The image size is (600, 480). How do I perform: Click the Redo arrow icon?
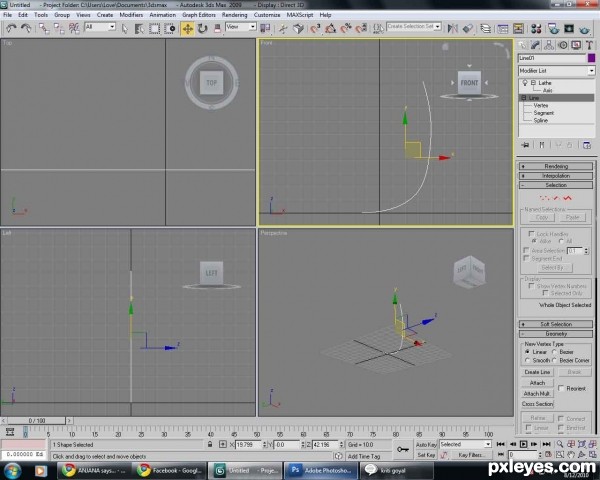26,28
